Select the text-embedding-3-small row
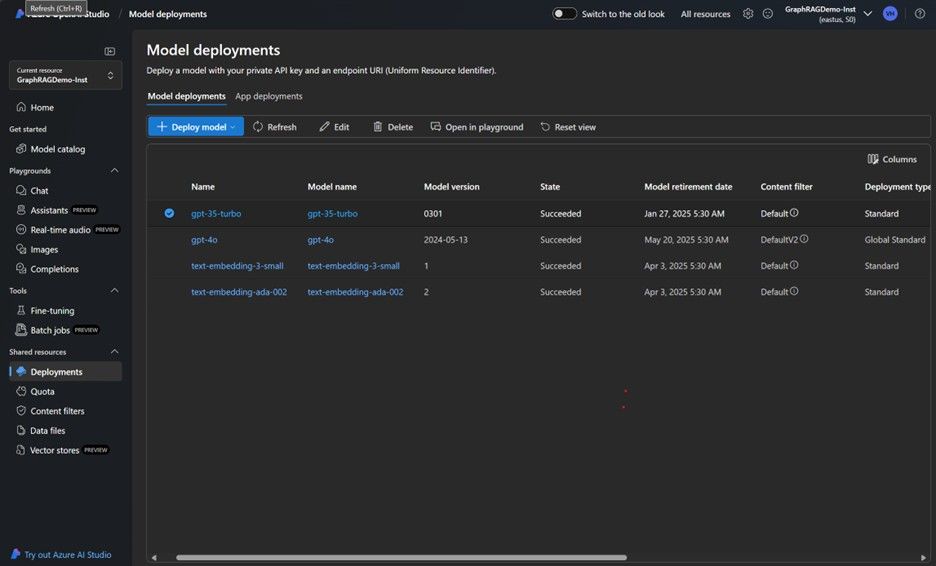Screen dimensions: 936x566 click(x=169, y=266)
